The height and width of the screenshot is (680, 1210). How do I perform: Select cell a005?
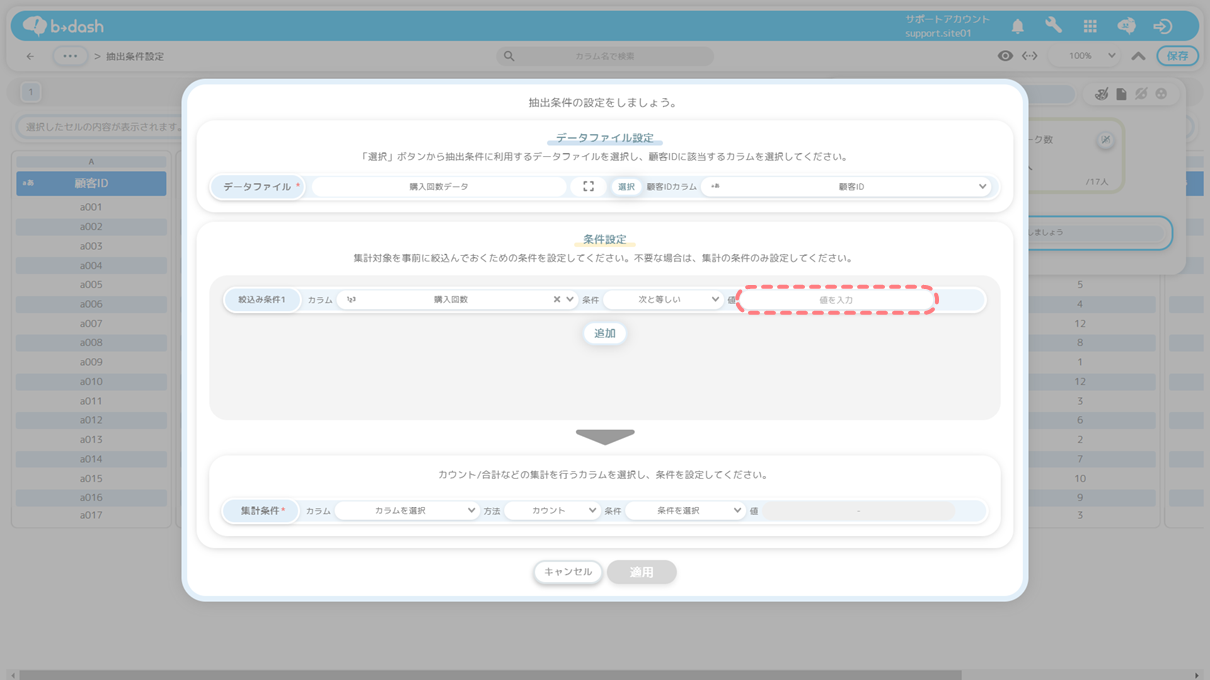[91, 285]
